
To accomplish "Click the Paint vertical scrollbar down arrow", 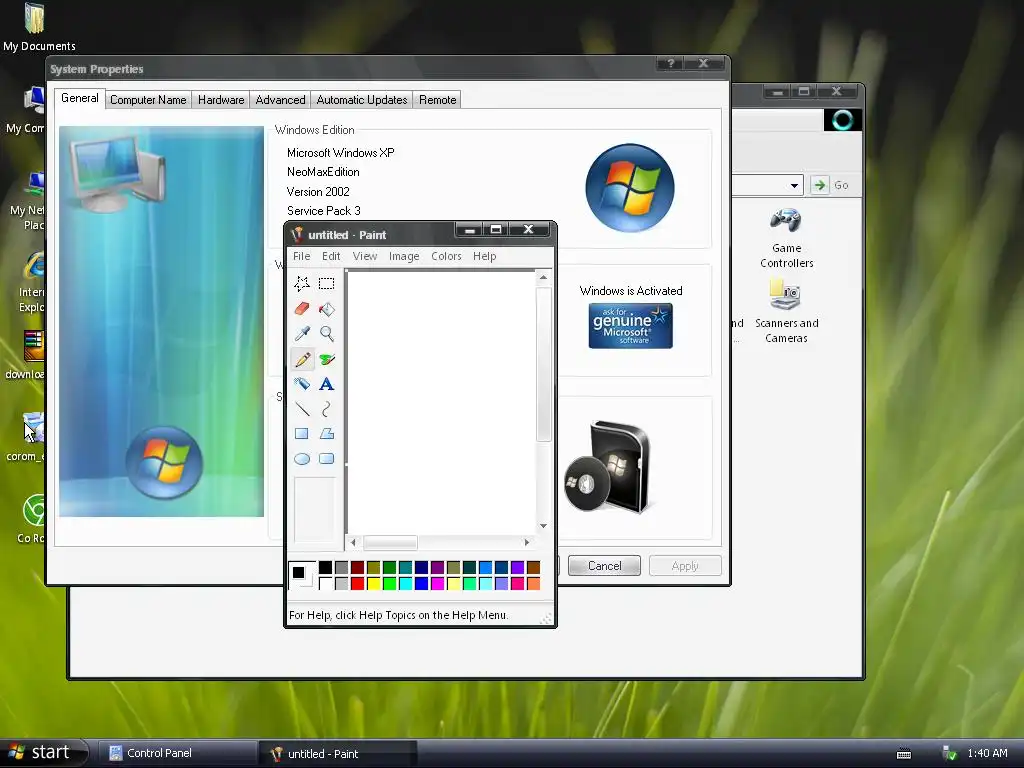I will point(543,526).
